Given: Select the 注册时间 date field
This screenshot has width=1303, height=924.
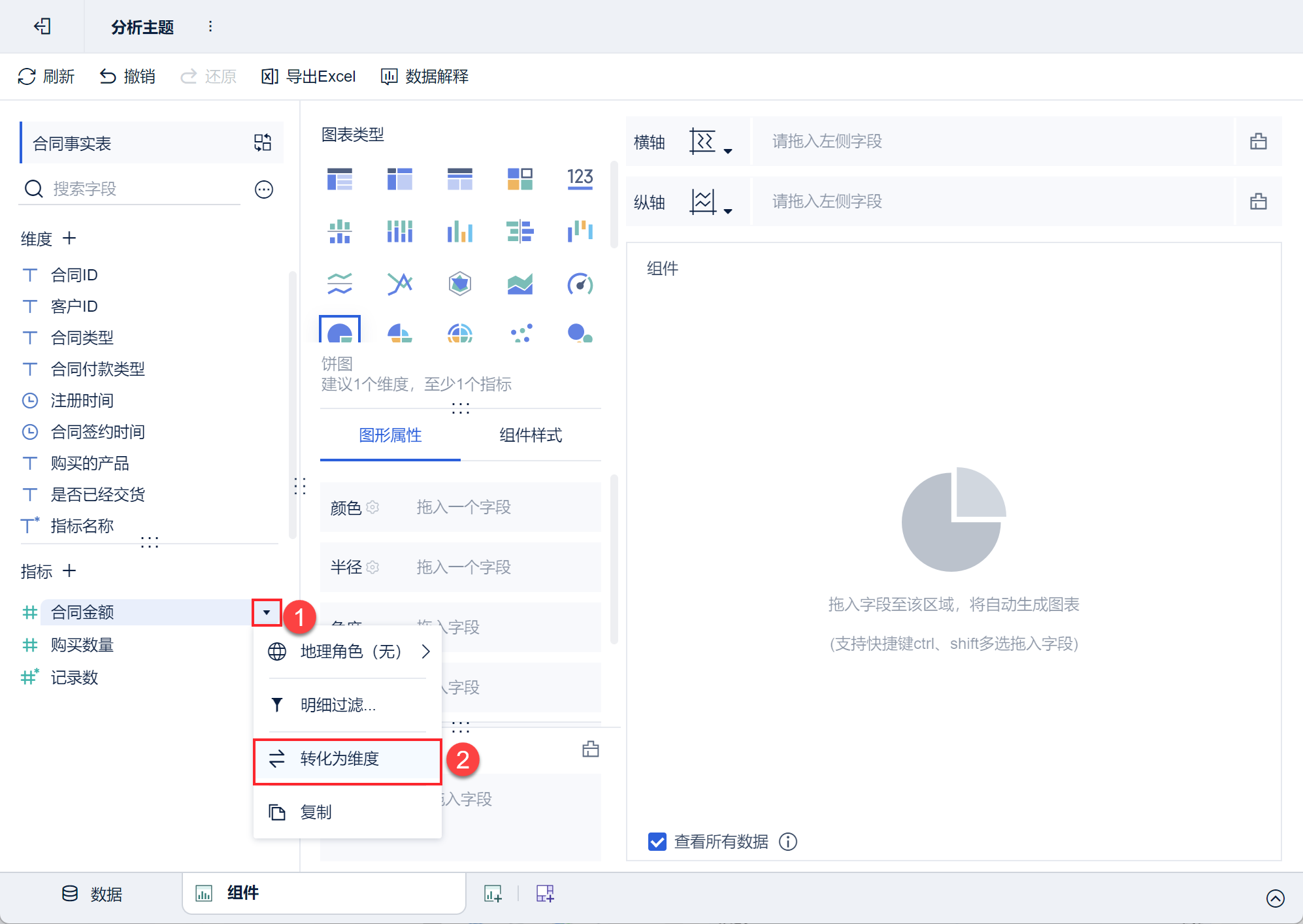Looking at the screenshot, I should click(x=82, y=401).
